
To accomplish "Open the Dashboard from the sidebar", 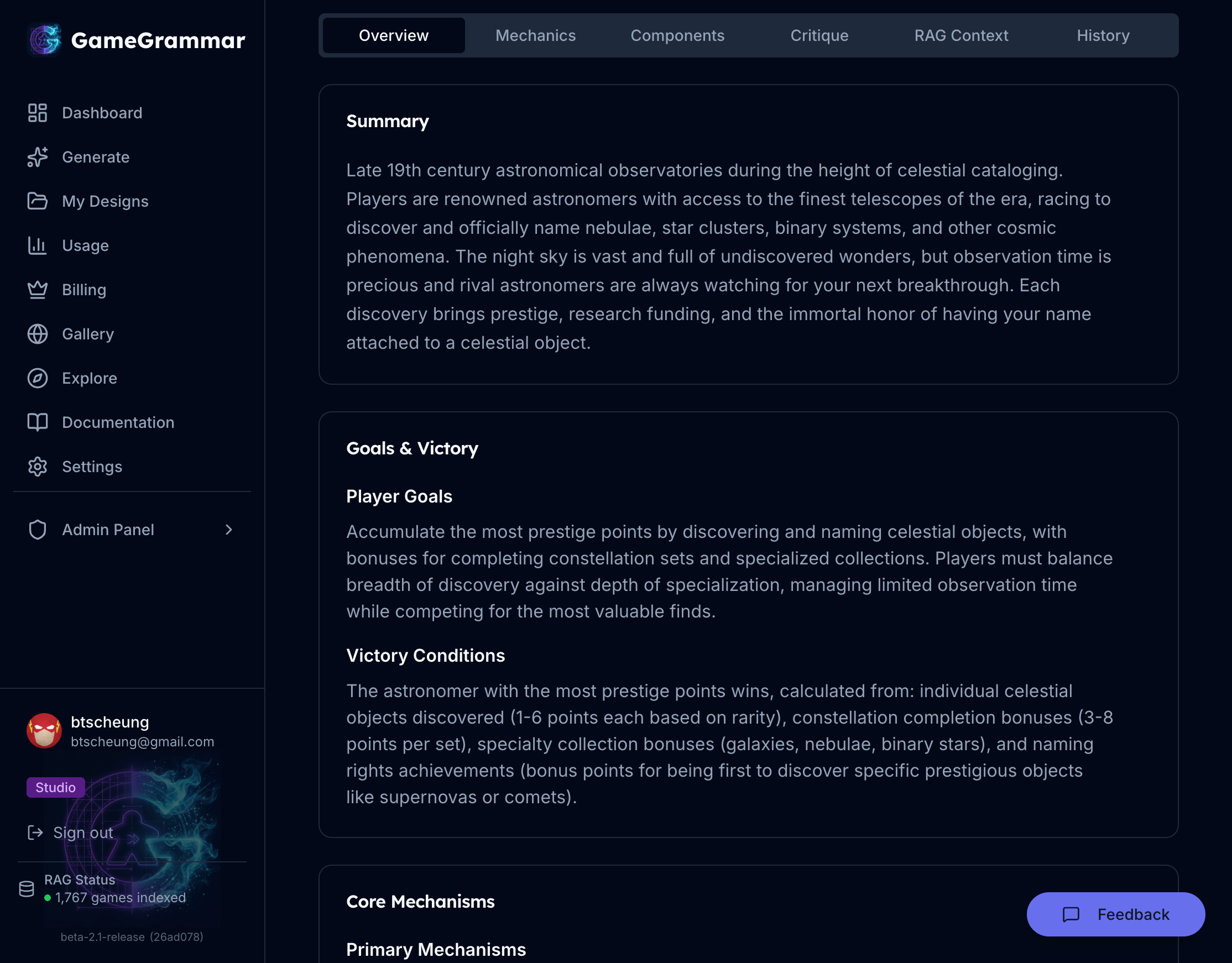I will [37, 113].
